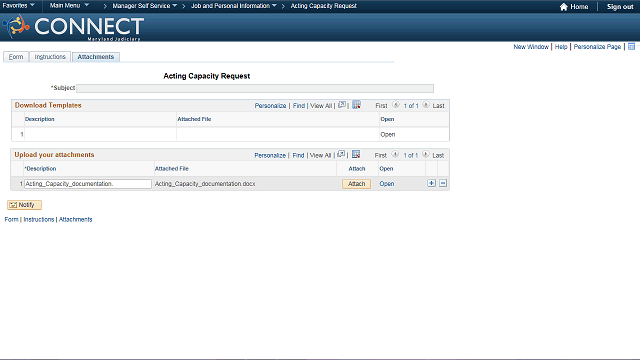Click the Home house icon
640x360 pixels.
[x=564, y=7]
